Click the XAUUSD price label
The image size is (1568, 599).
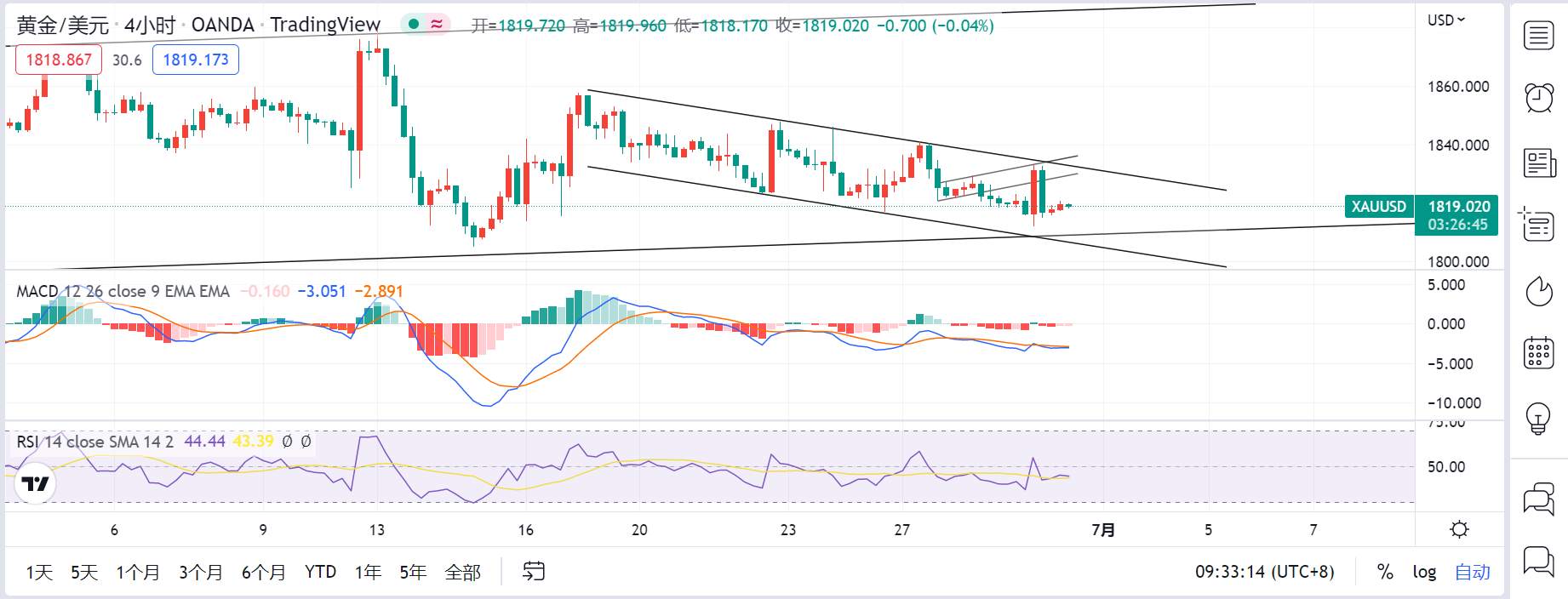pos(1379,206)
